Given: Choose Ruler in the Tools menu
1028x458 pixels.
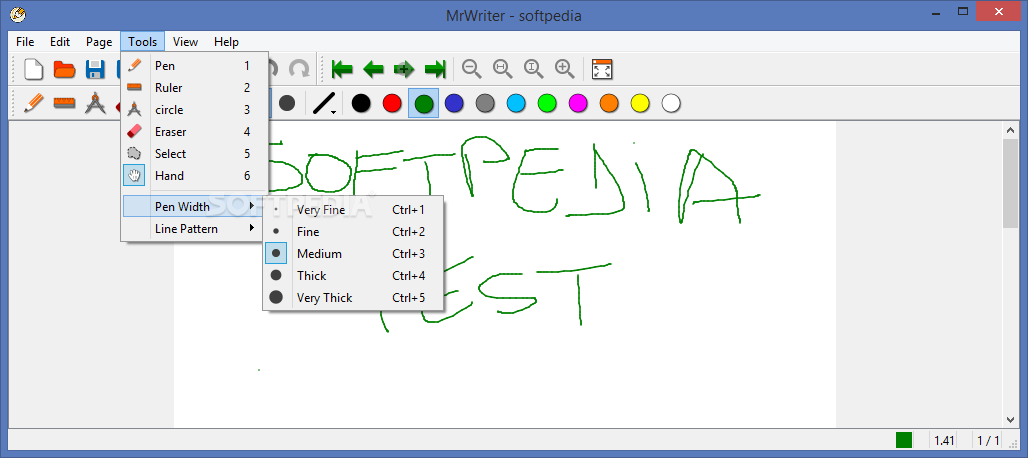Looking at the screenshot, I should point(195,88).
